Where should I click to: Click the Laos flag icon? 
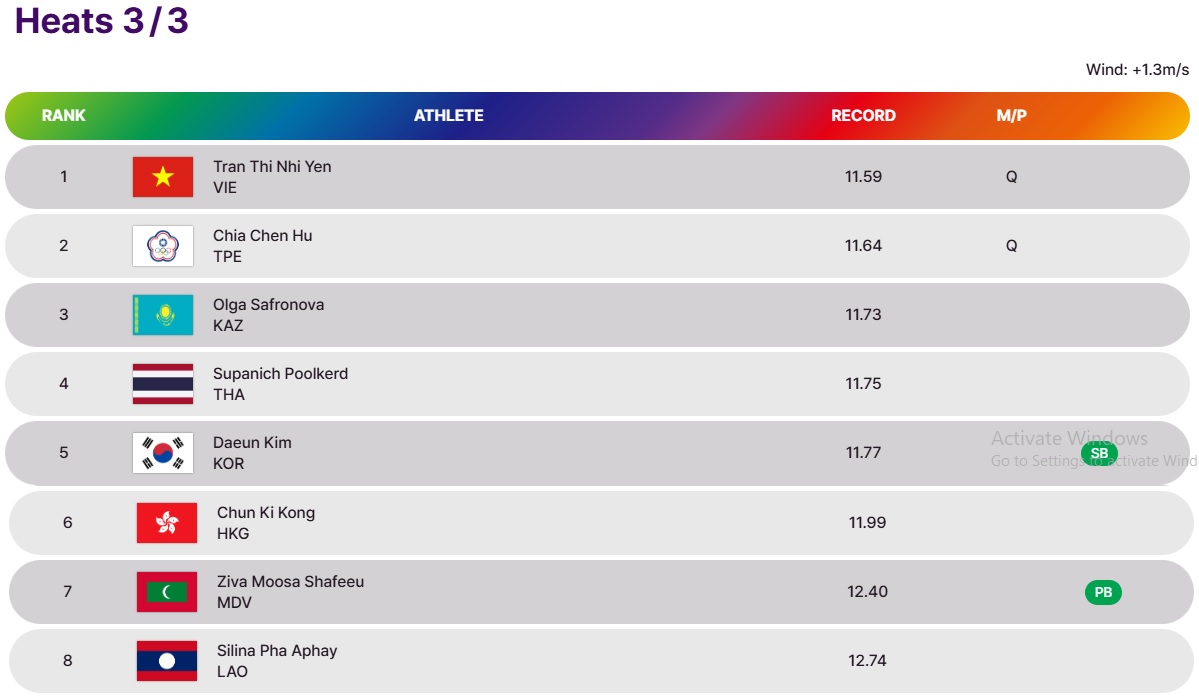coord(167,661)
